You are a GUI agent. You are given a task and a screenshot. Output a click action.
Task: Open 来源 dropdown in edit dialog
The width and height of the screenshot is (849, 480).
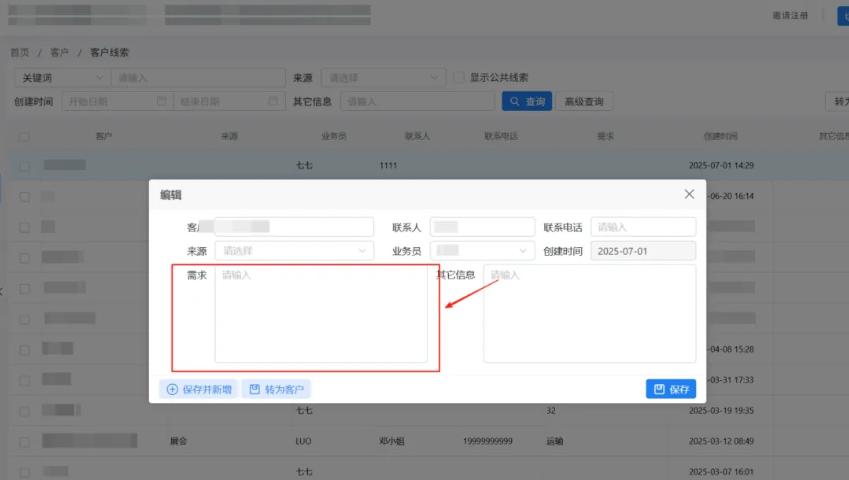(x=294, y=251)
